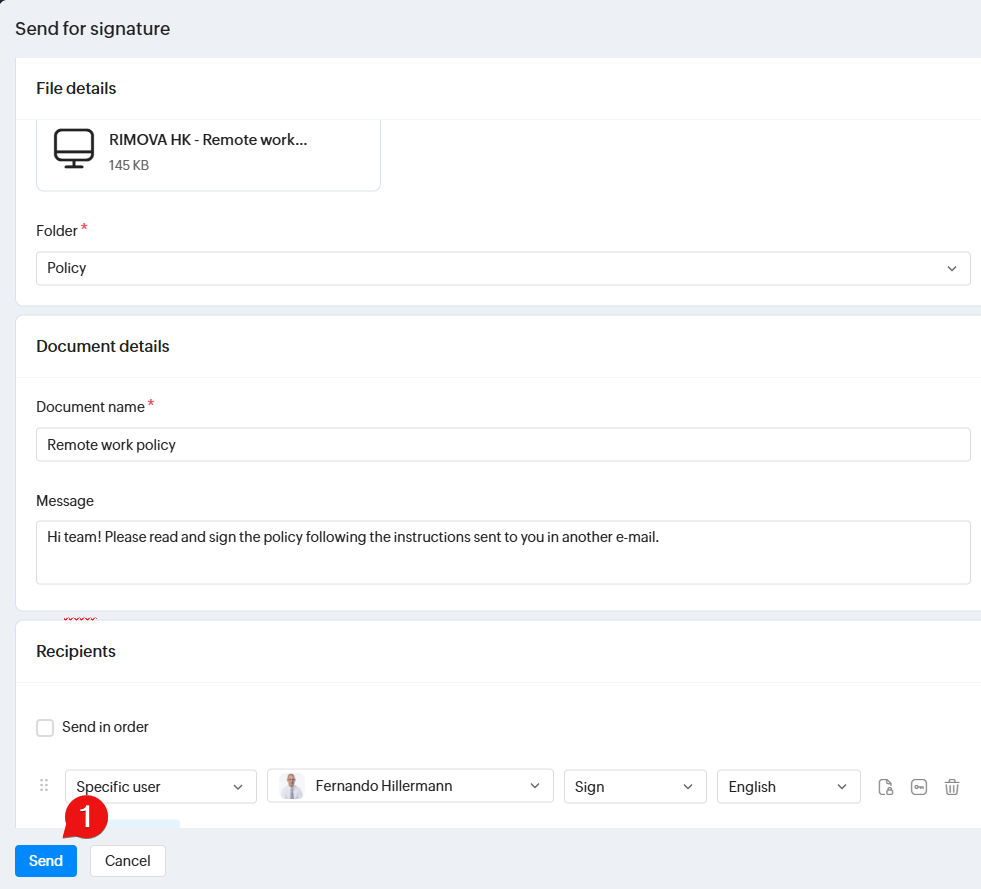Click the Document details section heading
Screen dimensions: 981x889
(103, 346)
